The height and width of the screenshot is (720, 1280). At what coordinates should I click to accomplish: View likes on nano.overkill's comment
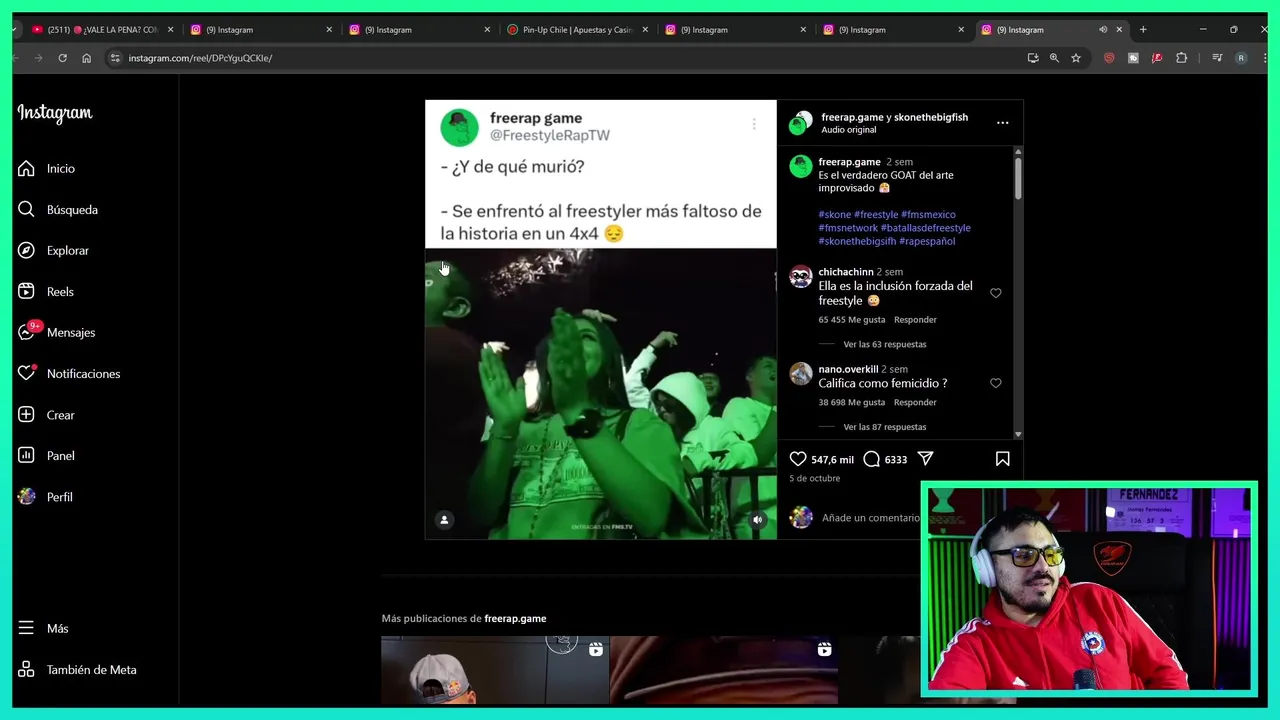[x=852, y=402]
